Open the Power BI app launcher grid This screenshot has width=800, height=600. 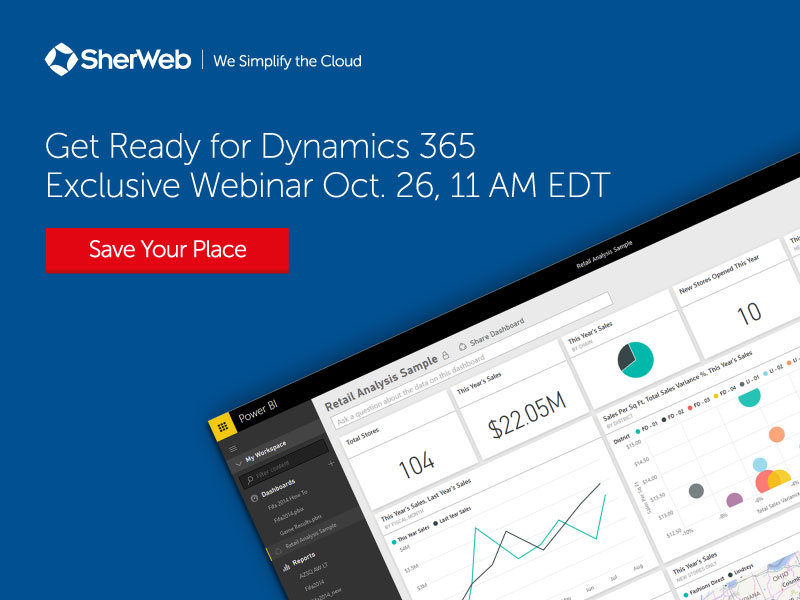[222, 428]
